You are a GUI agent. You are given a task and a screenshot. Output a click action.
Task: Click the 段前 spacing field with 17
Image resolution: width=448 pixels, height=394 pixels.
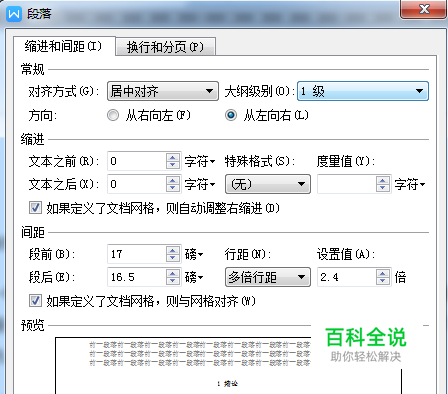(x=137, y=254)
